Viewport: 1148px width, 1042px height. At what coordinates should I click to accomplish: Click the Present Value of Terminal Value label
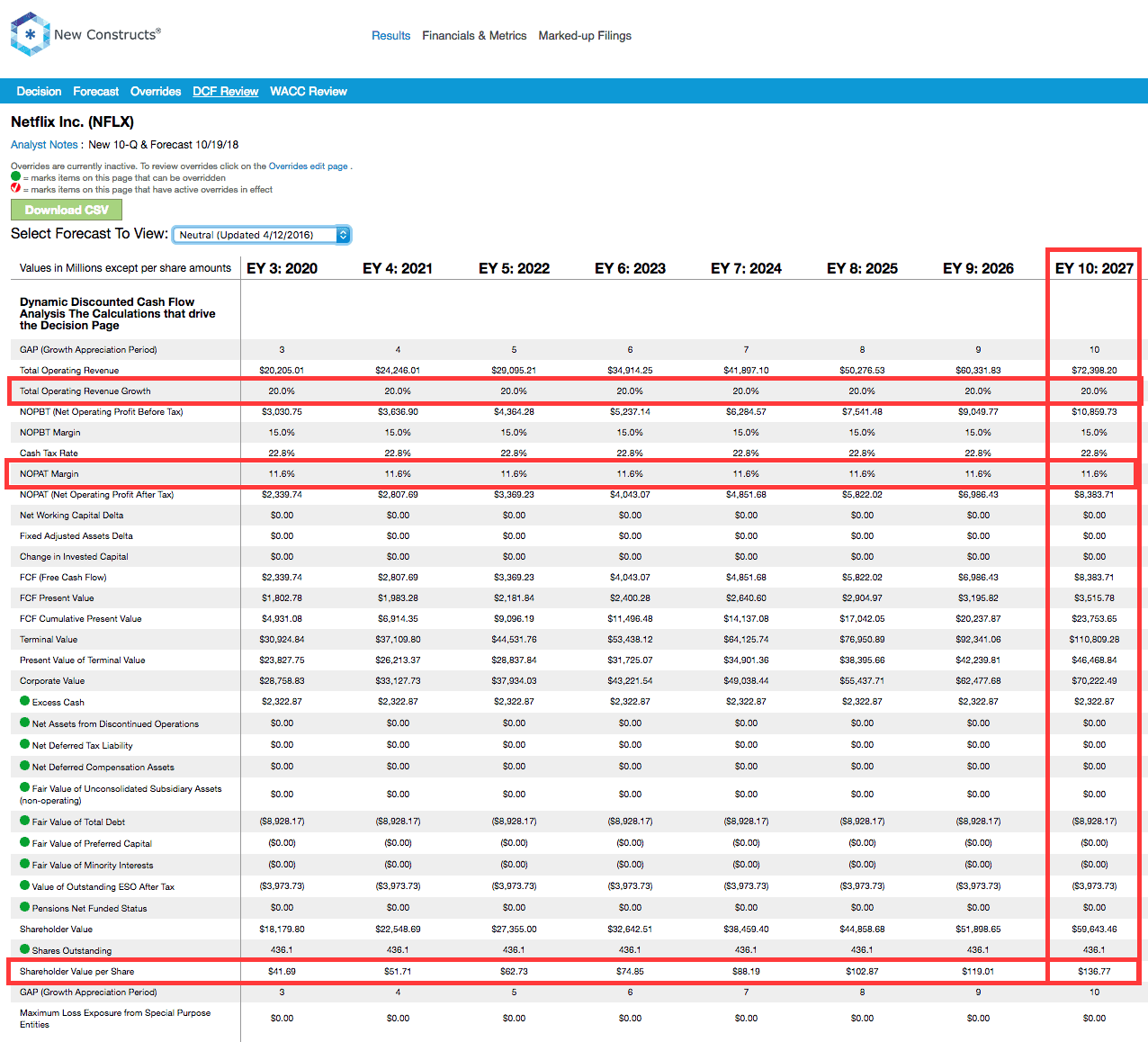[83, 660]
